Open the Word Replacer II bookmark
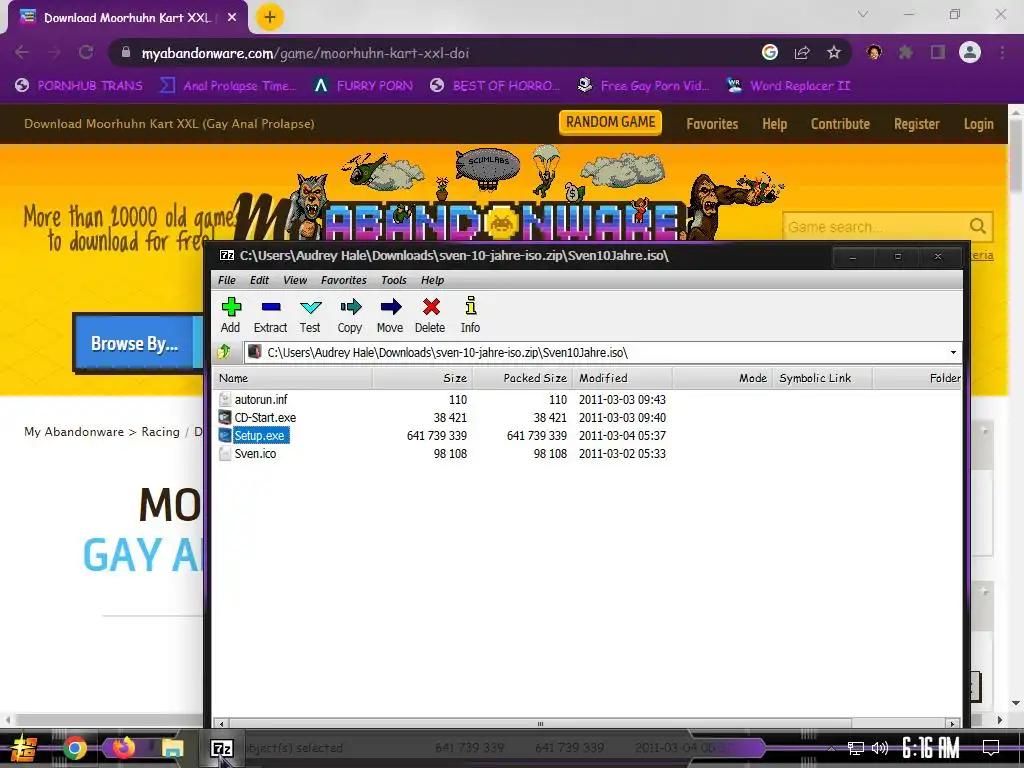This screenshot has width=1024, height=768. point(788,86)
